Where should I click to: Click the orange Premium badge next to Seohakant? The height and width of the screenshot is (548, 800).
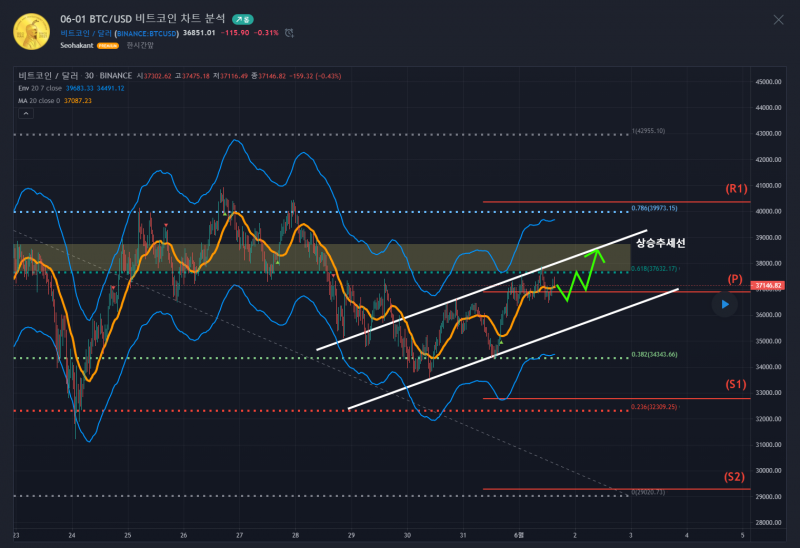tap(108, 45)
